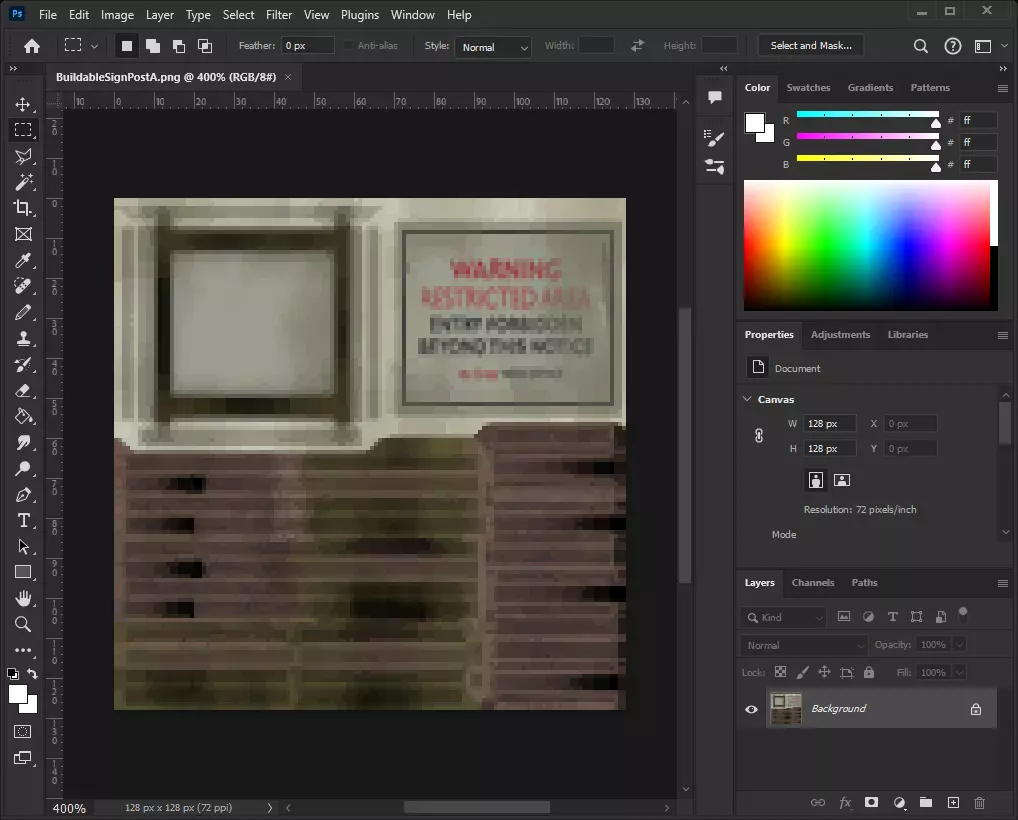Create a new layer in Layers panel
The height and width of the screenshot is (820, 1018).
(x=953, y=802)
